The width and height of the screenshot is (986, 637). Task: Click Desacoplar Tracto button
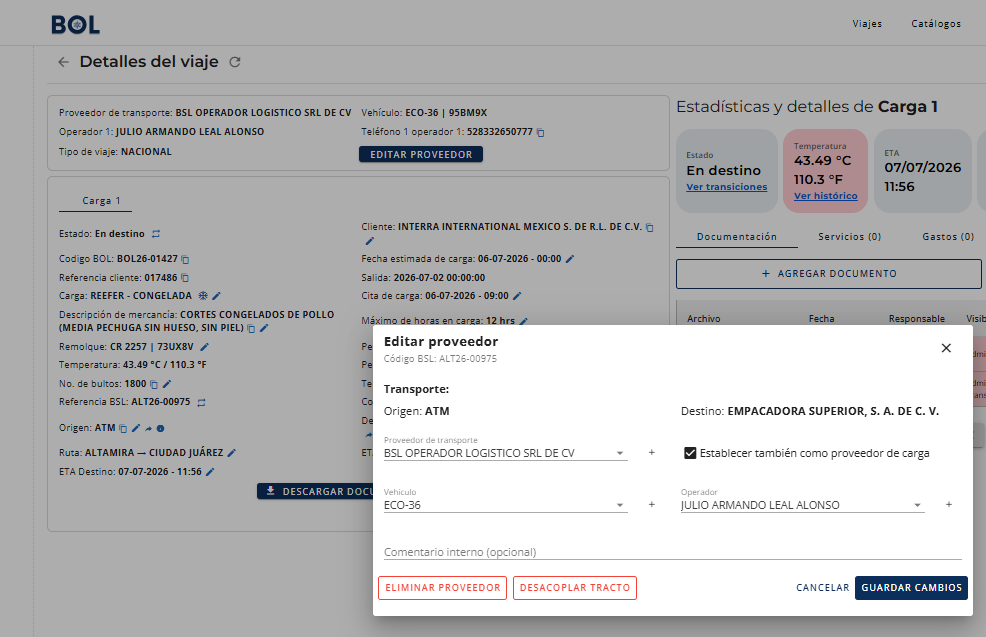coord(575,588)
